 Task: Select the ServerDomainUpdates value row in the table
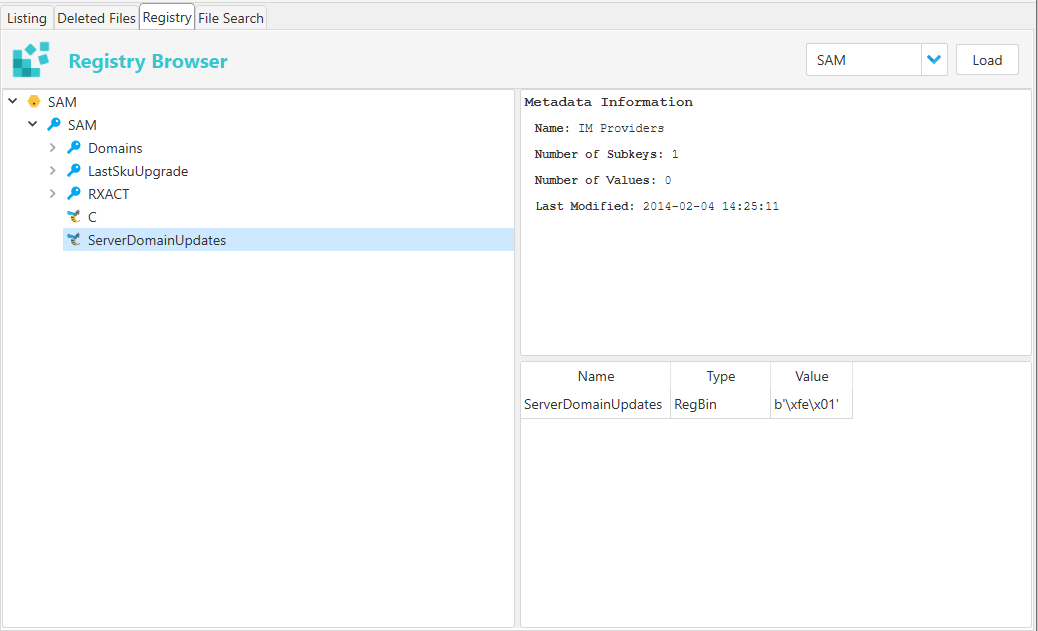pos(594,404)
